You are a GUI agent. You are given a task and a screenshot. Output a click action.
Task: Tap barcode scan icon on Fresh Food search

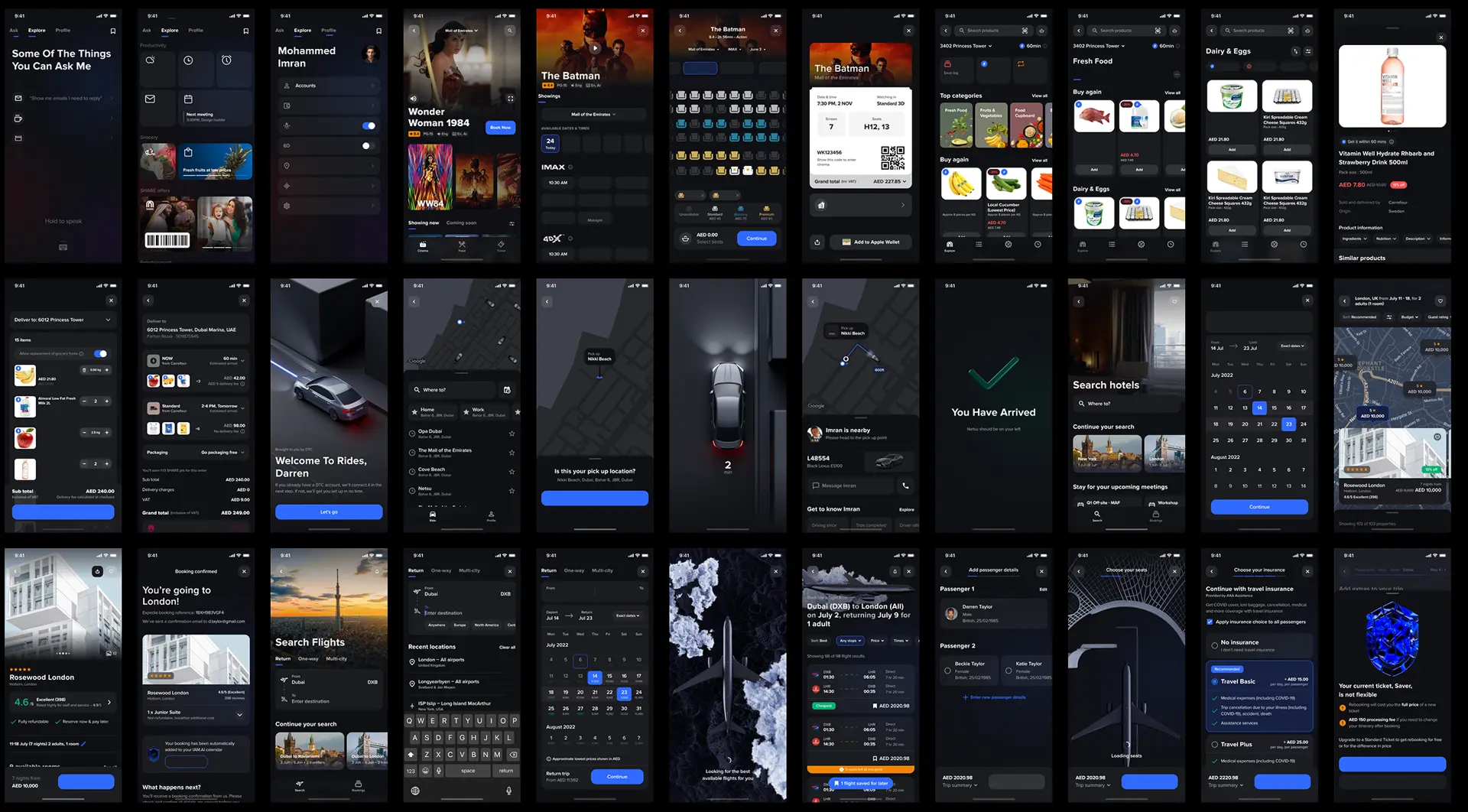click(1158, 31)
